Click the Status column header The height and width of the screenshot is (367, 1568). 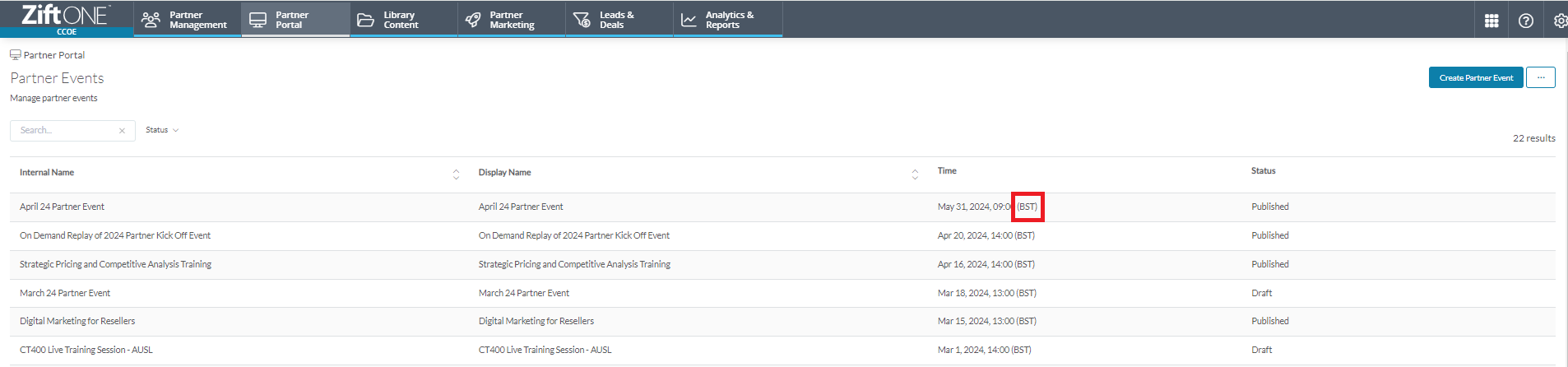coord(1263,170)
